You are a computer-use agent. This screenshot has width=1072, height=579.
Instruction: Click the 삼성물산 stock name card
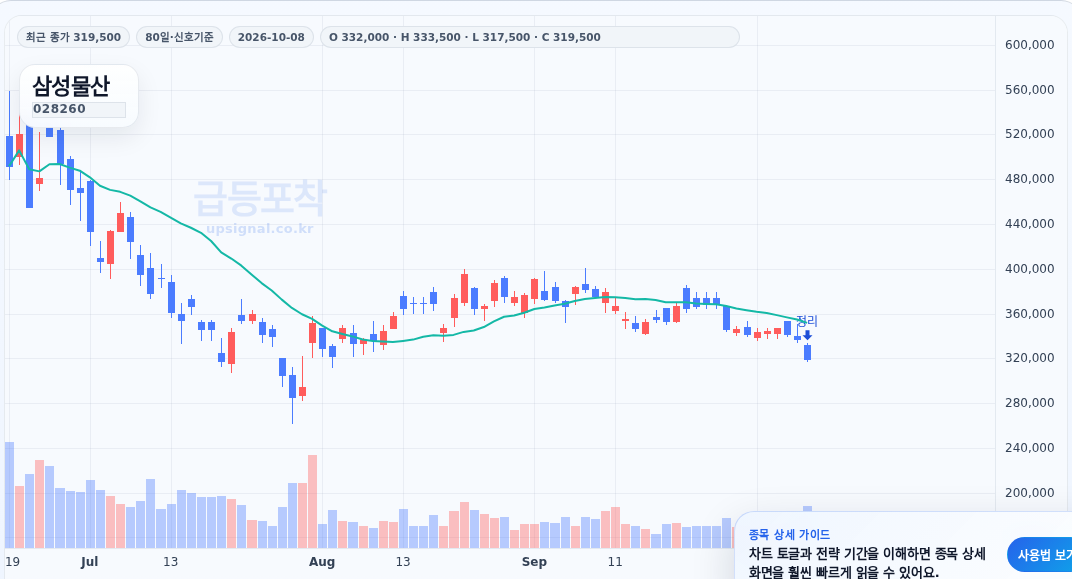point(79,96)
